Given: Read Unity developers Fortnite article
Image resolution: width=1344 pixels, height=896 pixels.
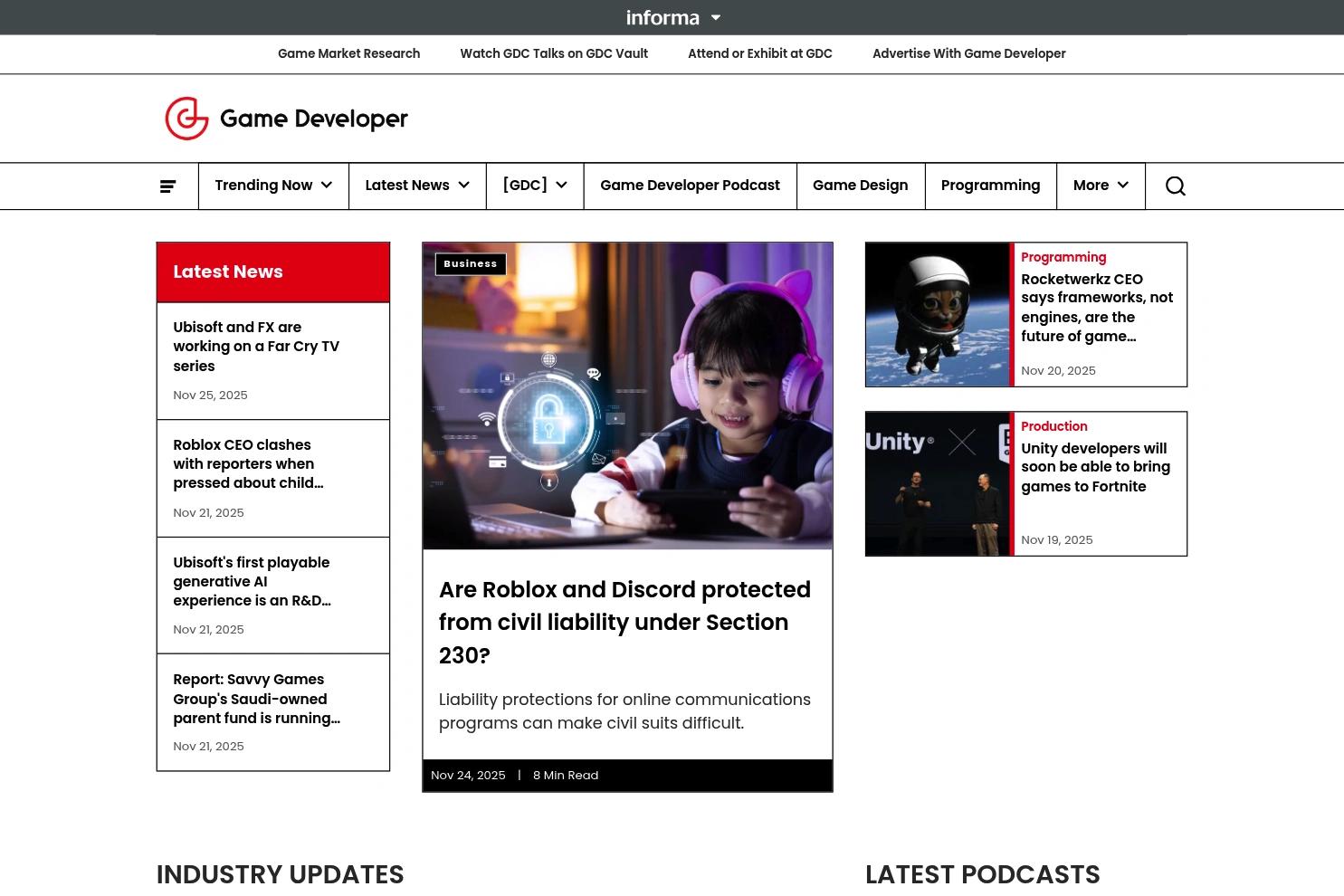Looking at the screenshot, I should pos(1095,468).
